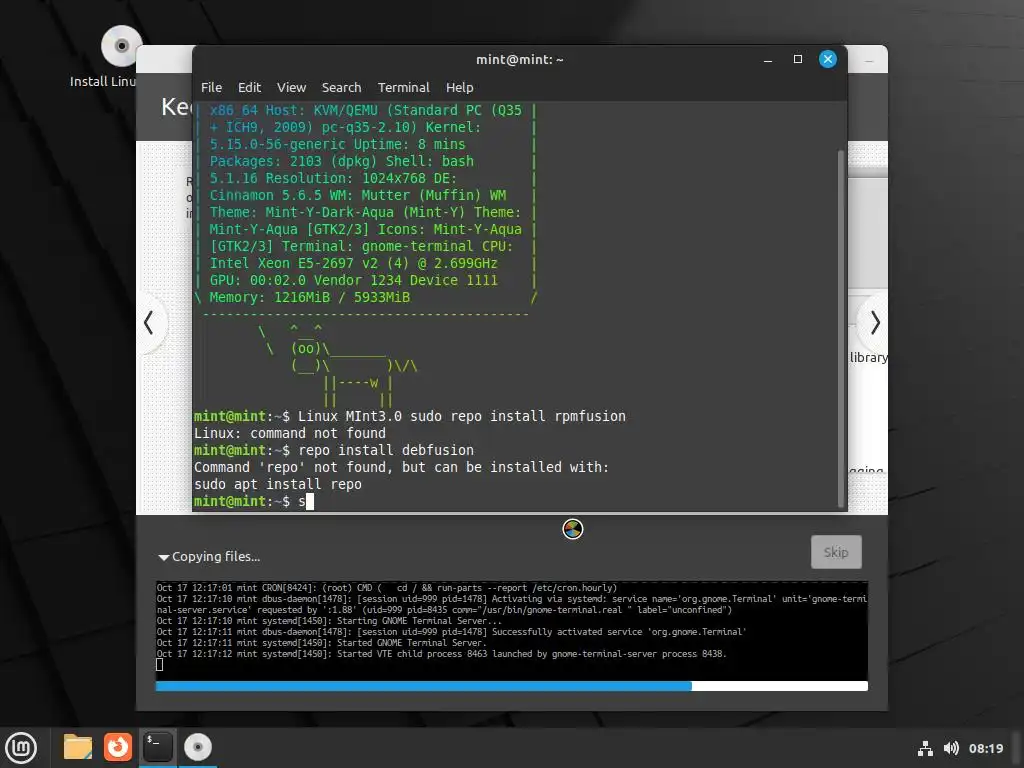Skip the current installer step

[x=836, y=552]
